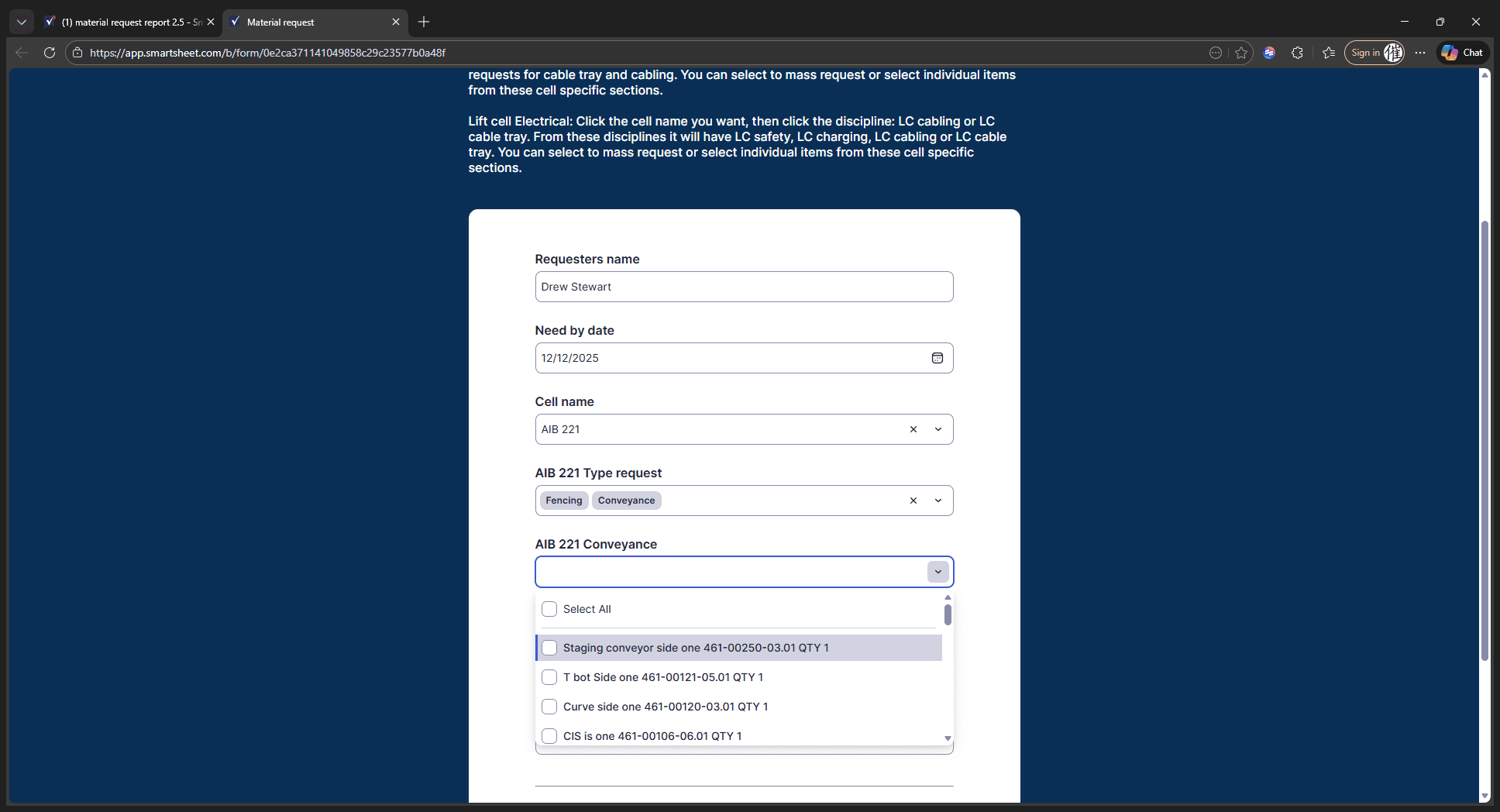The image size is (1500, 812).
Task: Expand the Cell name dropdown arrow
Action: [x=938, y=429]
